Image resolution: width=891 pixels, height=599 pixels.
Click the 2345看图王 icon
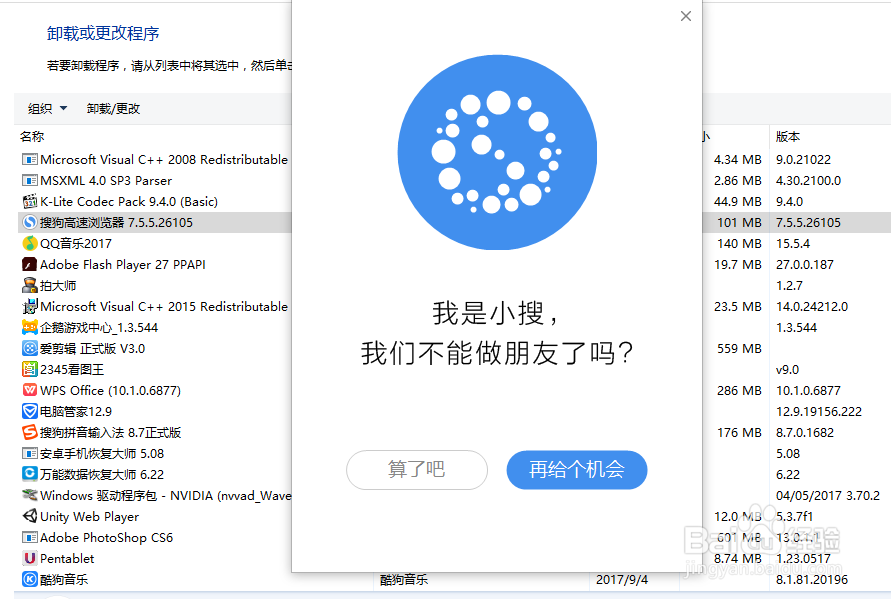coord(28,369)
